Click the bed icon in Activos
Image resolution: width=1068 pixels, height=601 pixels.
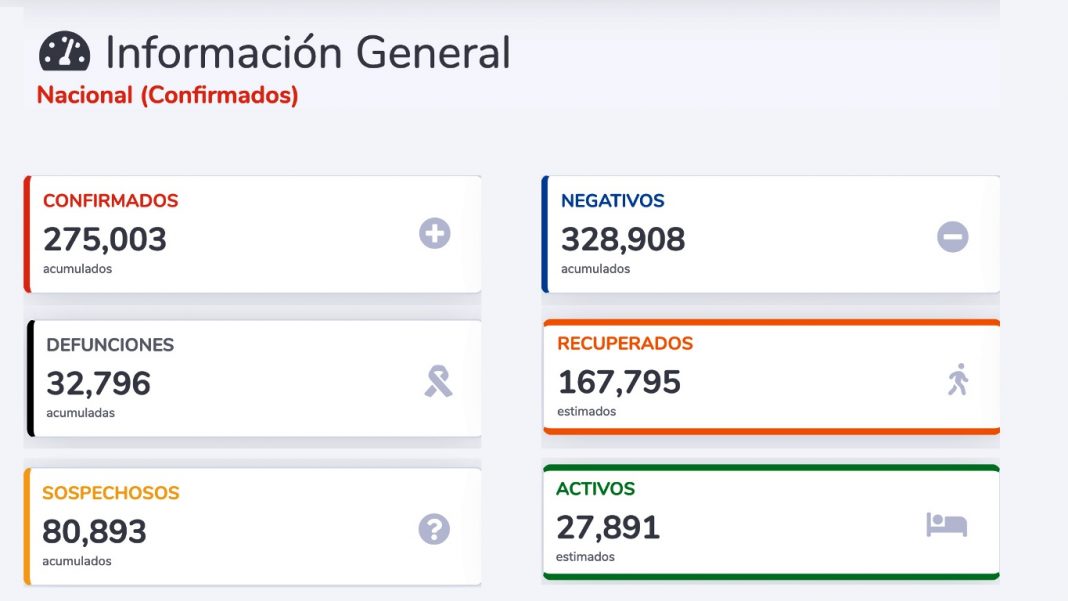pyautogui.click(x=946, y=524)
